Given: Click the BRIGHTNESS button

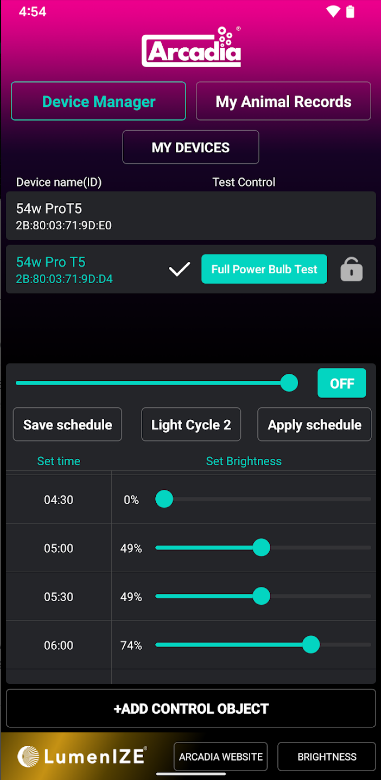Looking at the screenshot, I should coord(327,757).
